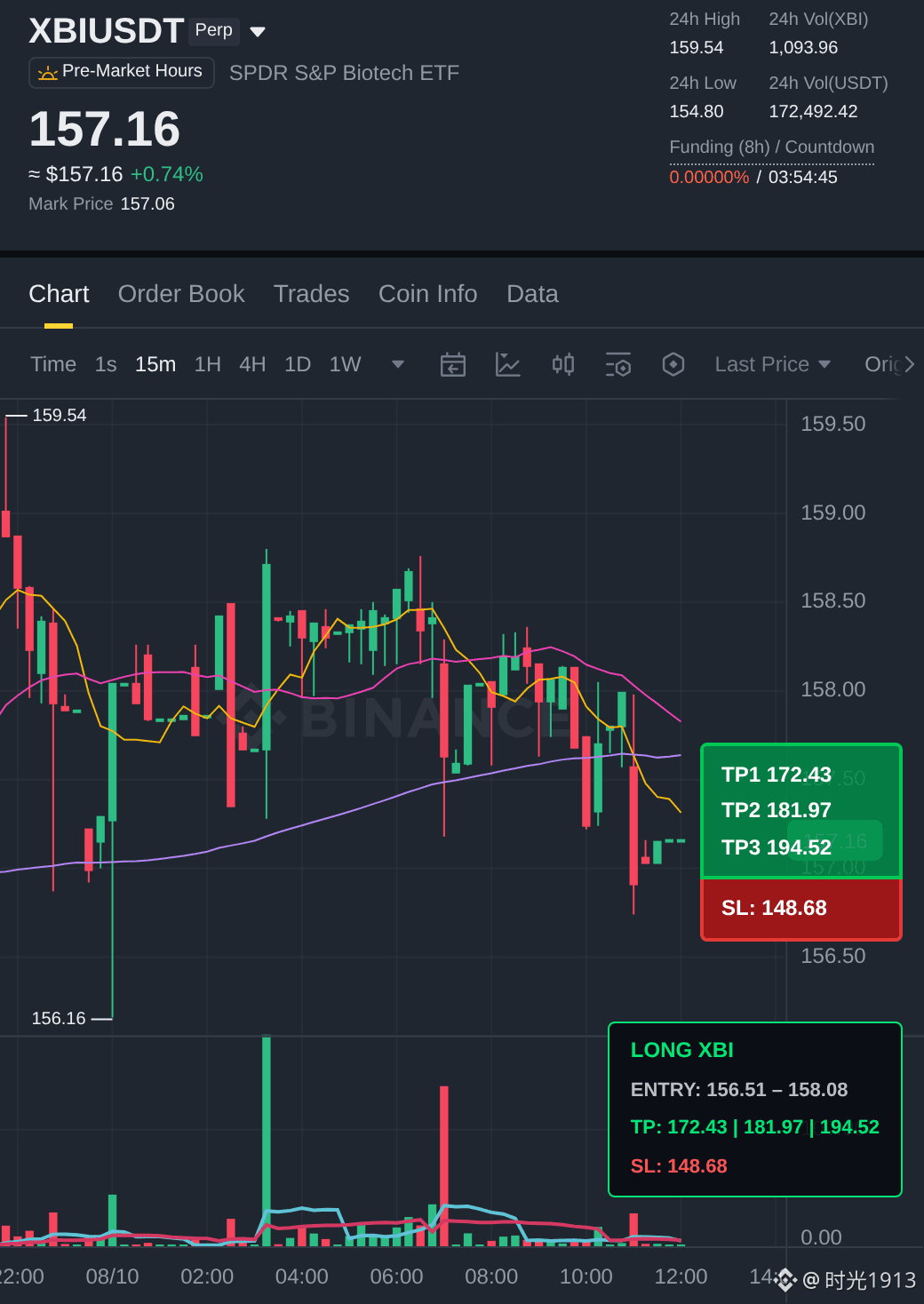The image size is (924, 1304).
Task: Select the Time chart interval
Action: tap(53, 364)
